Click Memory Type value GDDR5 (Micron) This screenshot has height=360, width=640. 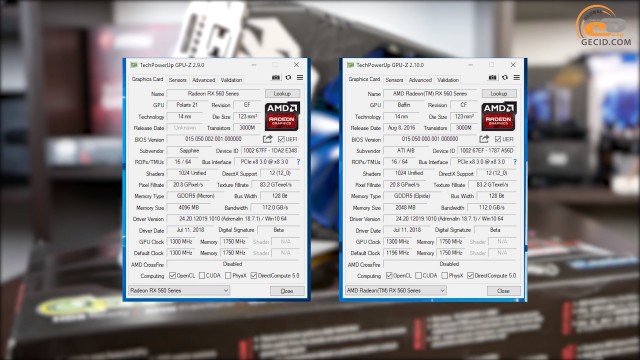click(x=196, y=196)
